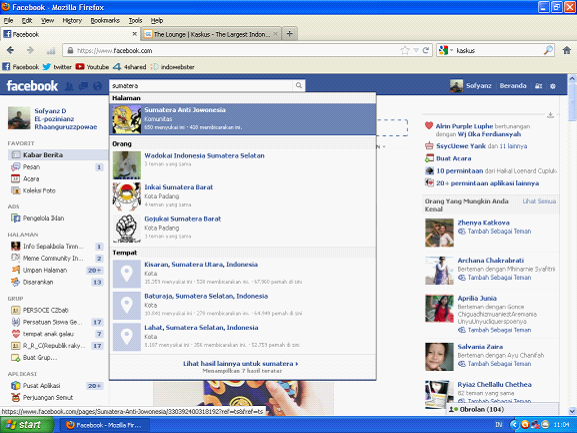The height and width of the screenshot is (433, 577).
Task: Open the Firefox home page icon
Action: click(x=567, y=50)
